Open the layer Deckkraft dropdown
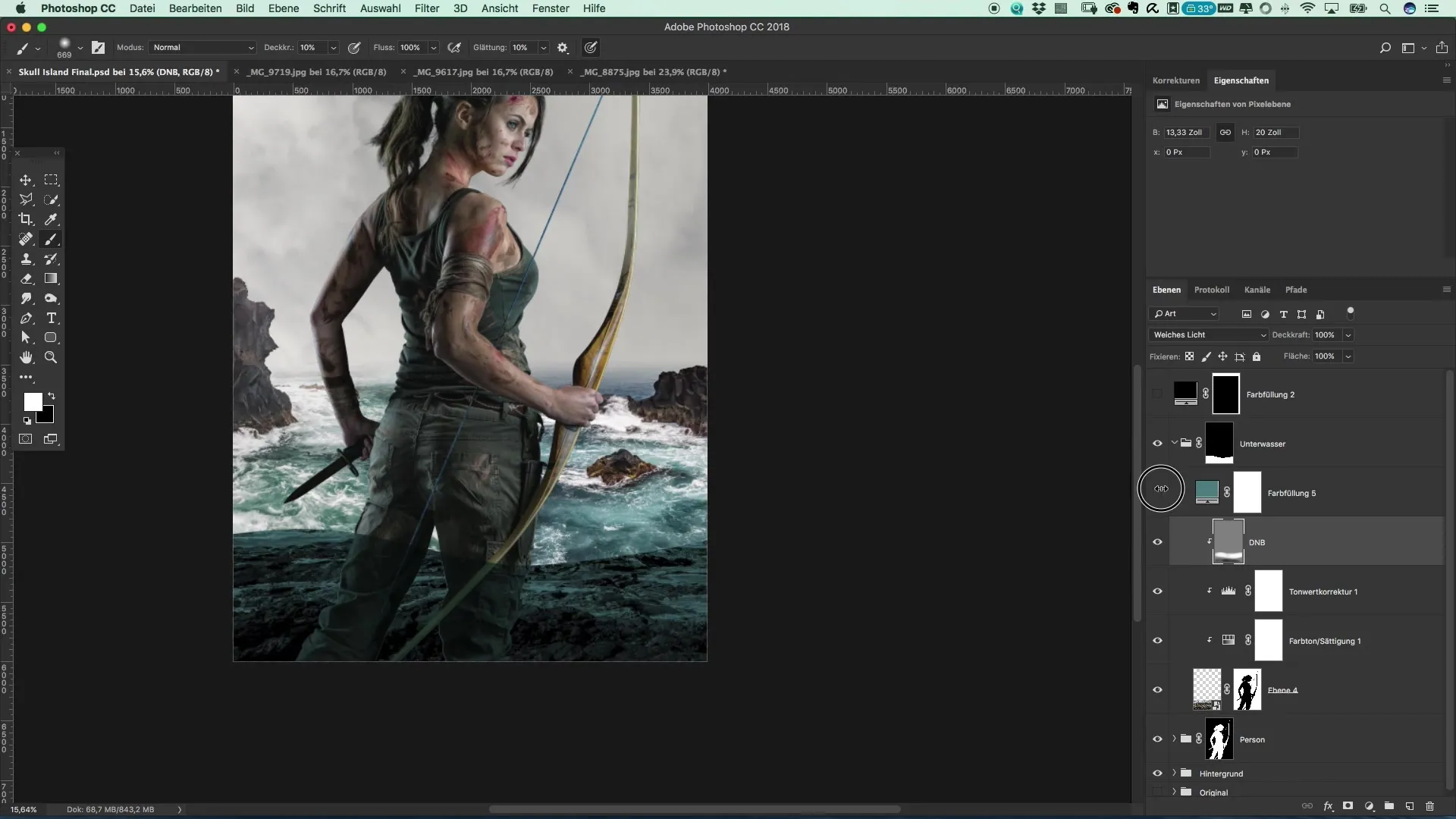This screenshot has height=819, width=1456. pos(1348,334)
